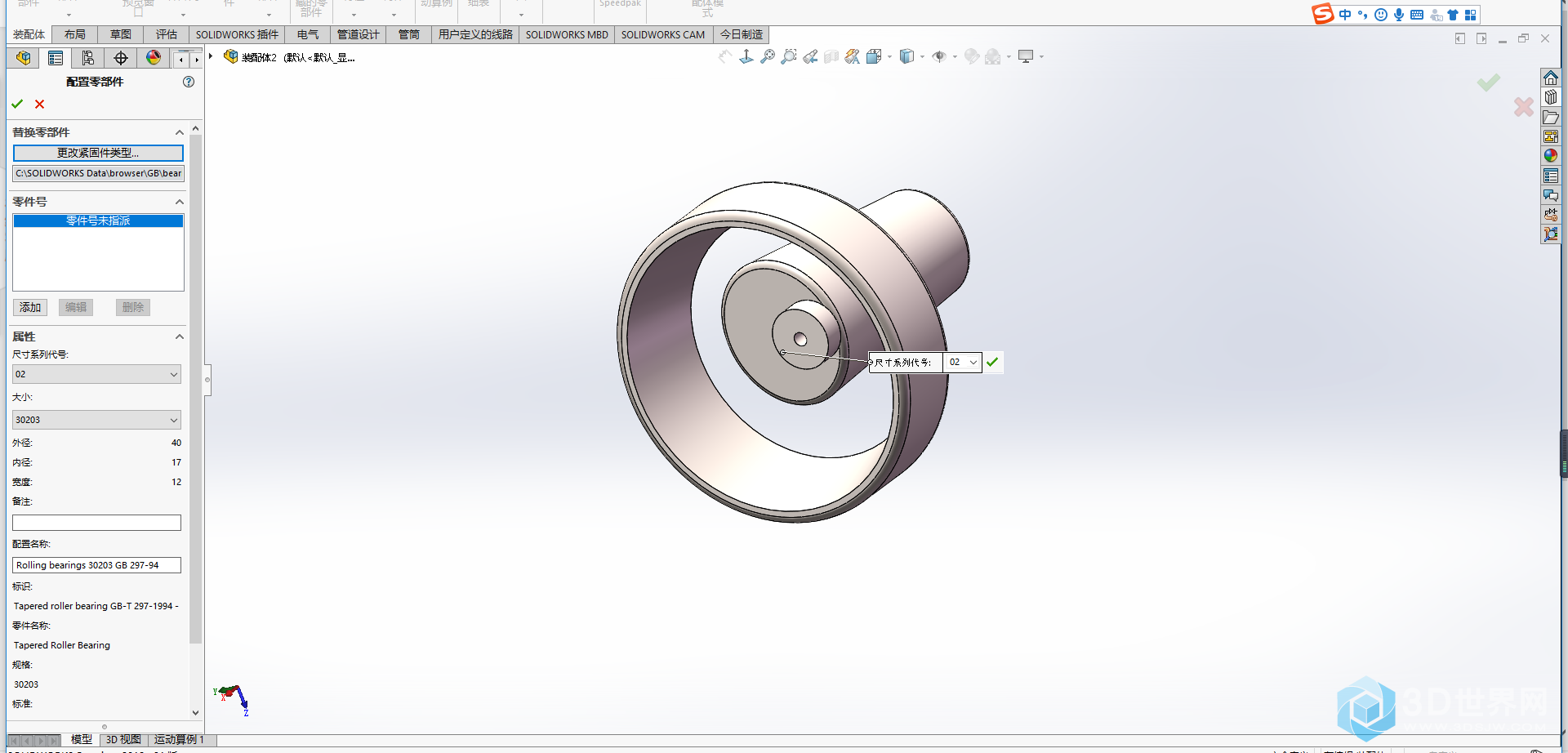Open the DisplayManager color ball tab
This screenshot has width=1568, height=753.
154,58
